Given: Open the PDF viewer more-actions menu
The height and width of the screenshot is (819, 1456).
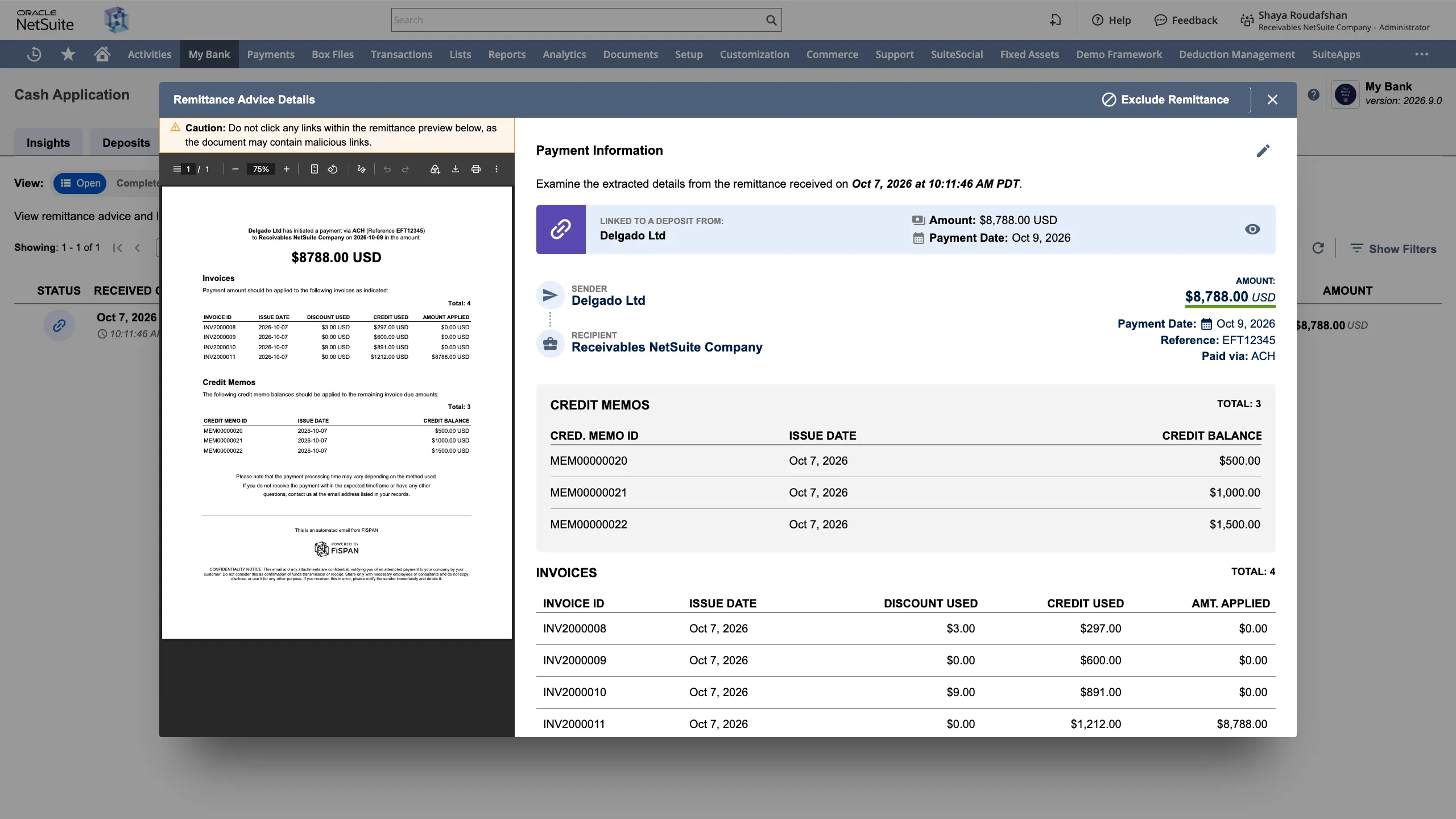Looking at the screenshot, I should (x=497, y=169).
